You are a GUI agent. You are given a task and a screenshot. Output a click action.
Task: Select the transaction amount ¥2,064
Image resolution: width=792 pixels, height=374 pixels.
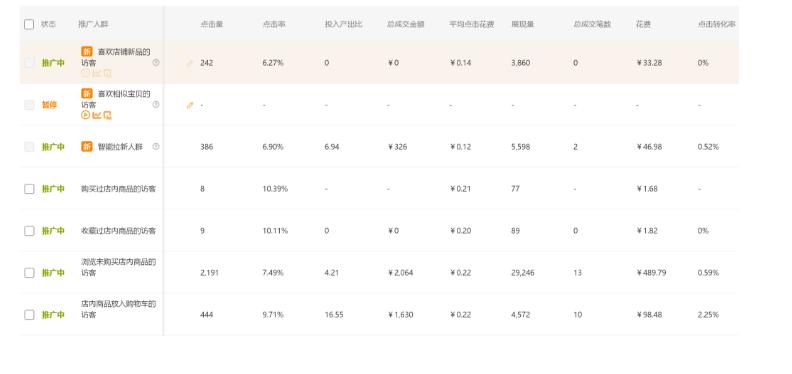[401, 272]
